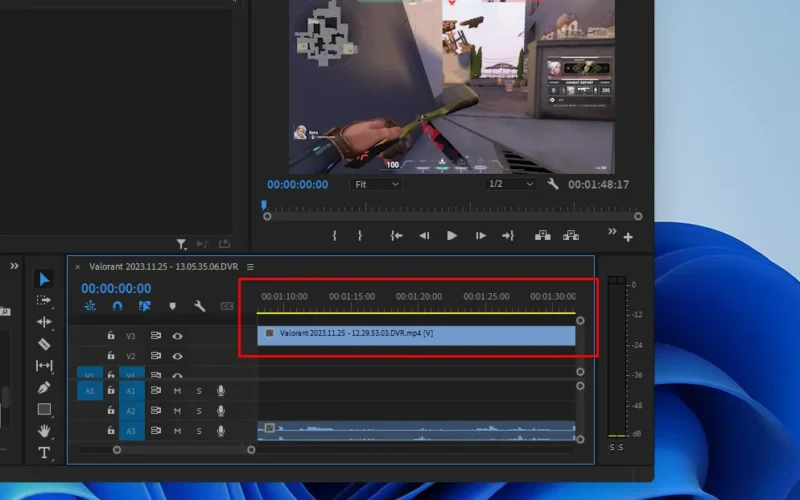Click the filter bin content icon
The image size is (800, 500).
click(x=181, y=244)
